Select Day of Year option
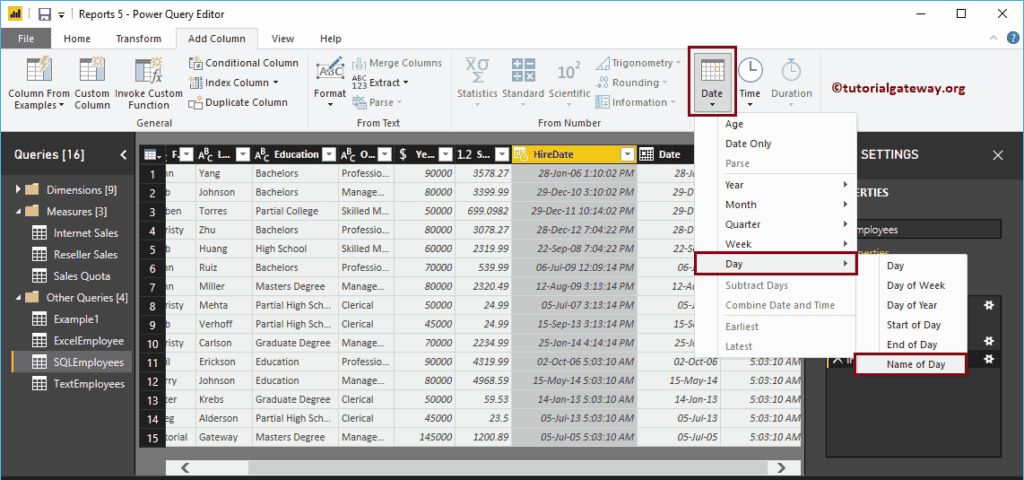Screen dimensions: 1024x480 912,305
